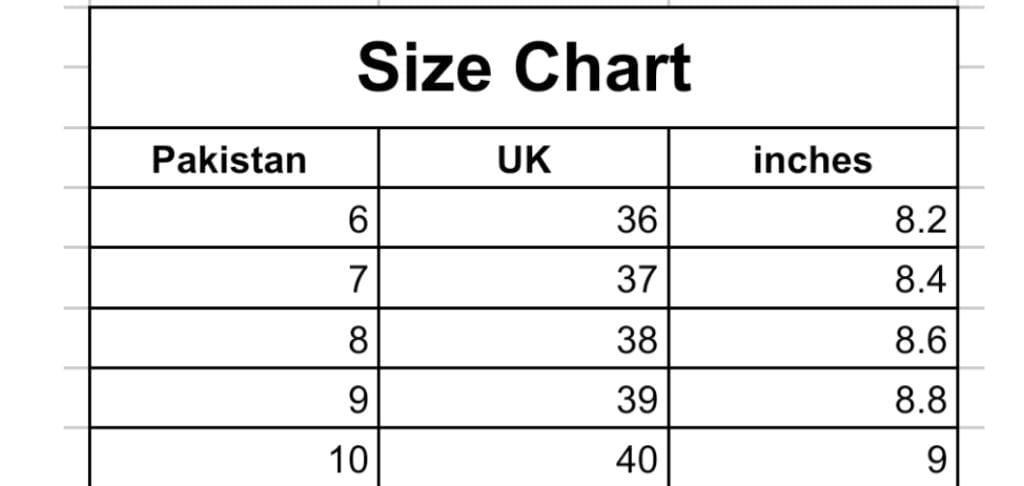
Task: Click the 8.4 inches cell
Action: coord(812,279)
